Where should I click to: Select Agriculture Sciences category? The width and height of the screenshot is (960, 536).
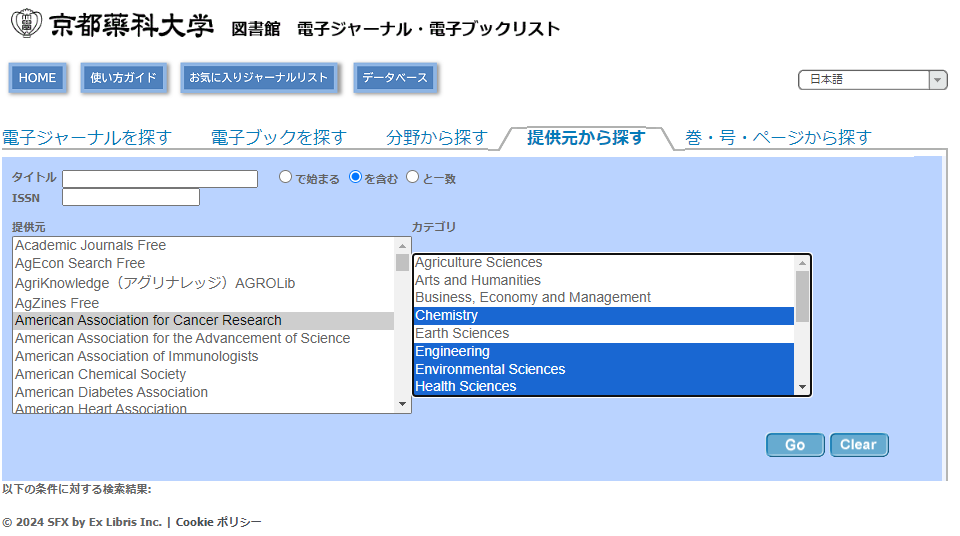[x=604, y=262]
